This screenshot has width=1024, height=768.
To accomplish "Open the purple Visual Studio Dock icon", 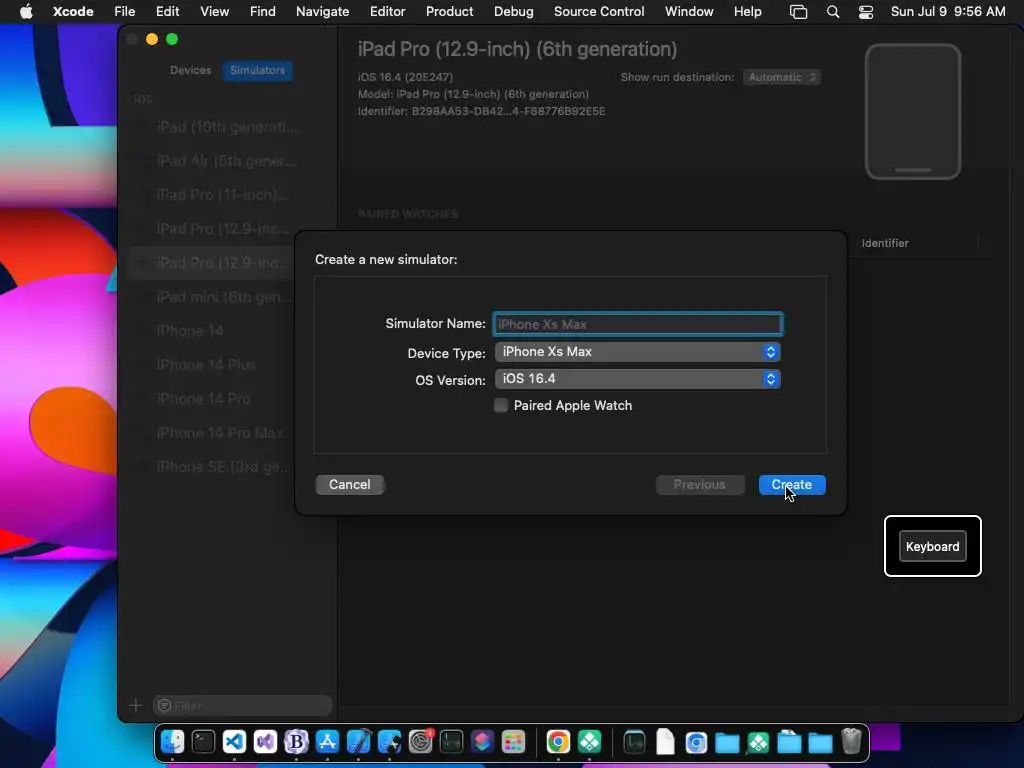I will tap(265, 742).
